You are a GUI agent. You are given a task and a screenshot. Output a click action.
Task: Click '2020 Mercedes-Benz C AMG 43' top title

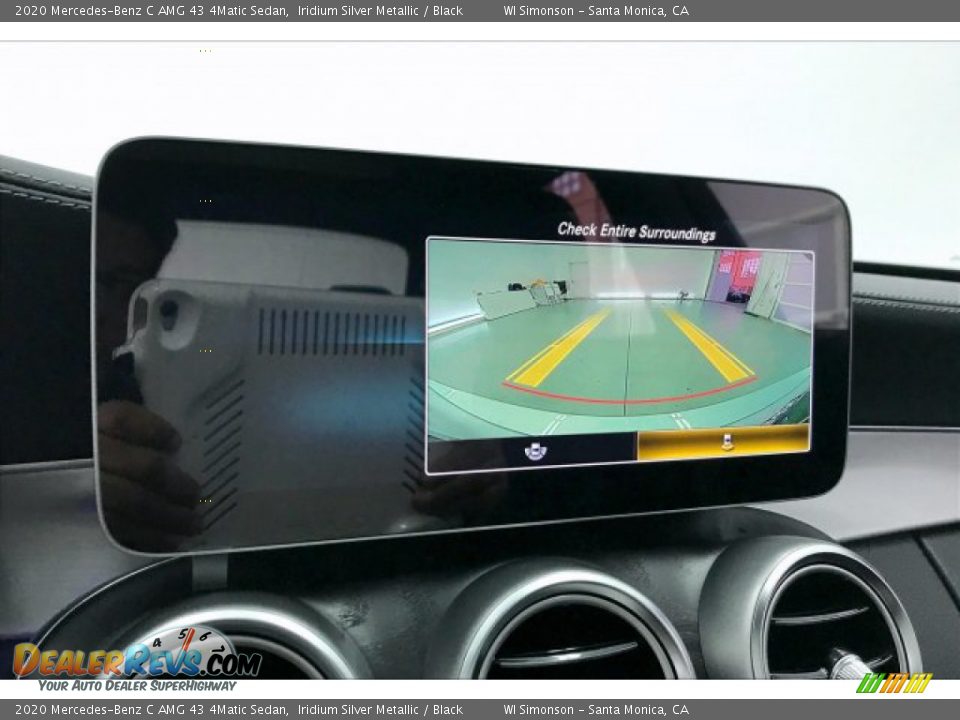tap(151, 11)
